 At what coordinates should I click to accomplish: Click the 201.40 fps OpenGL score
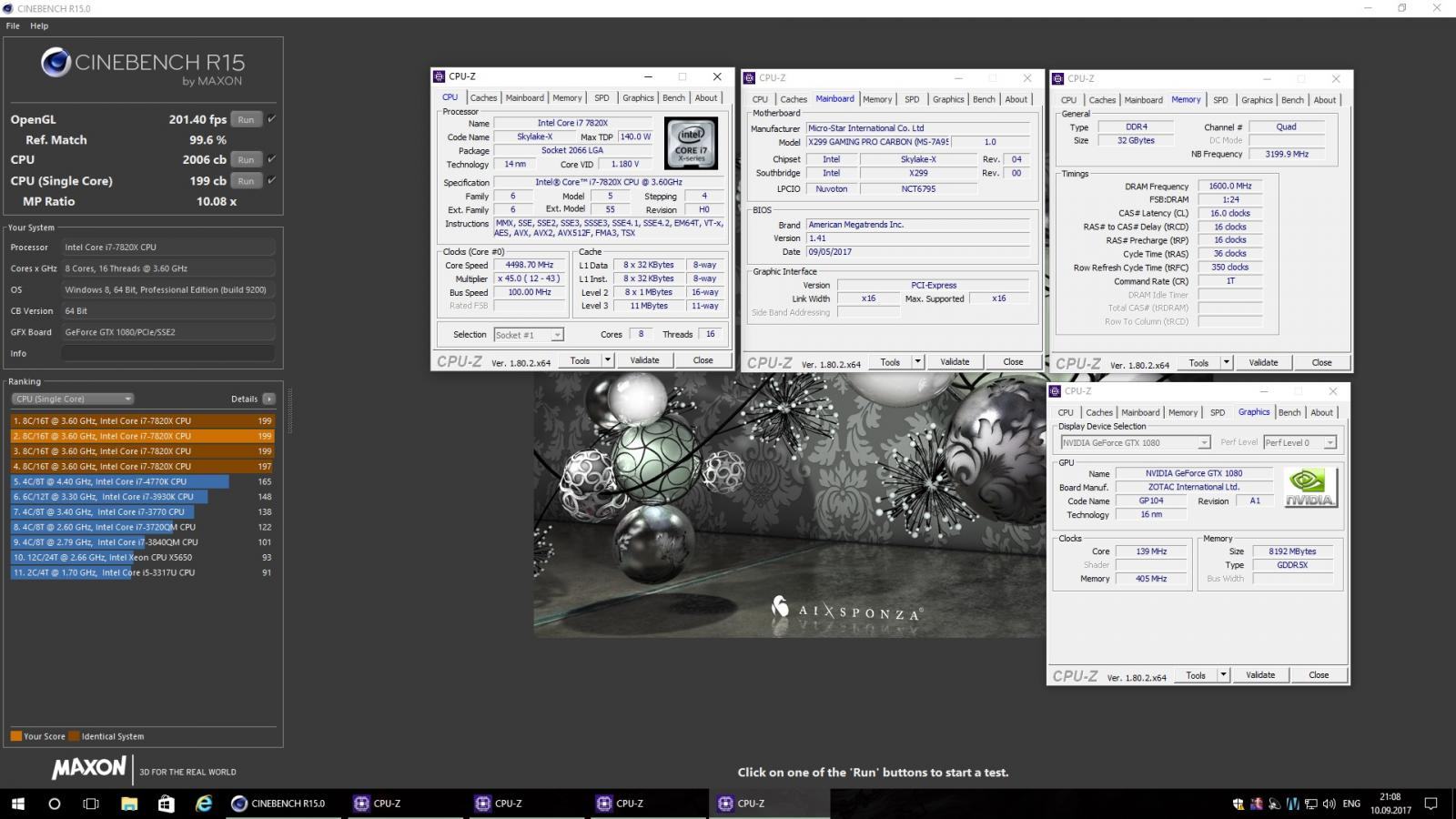pos(197,119)
